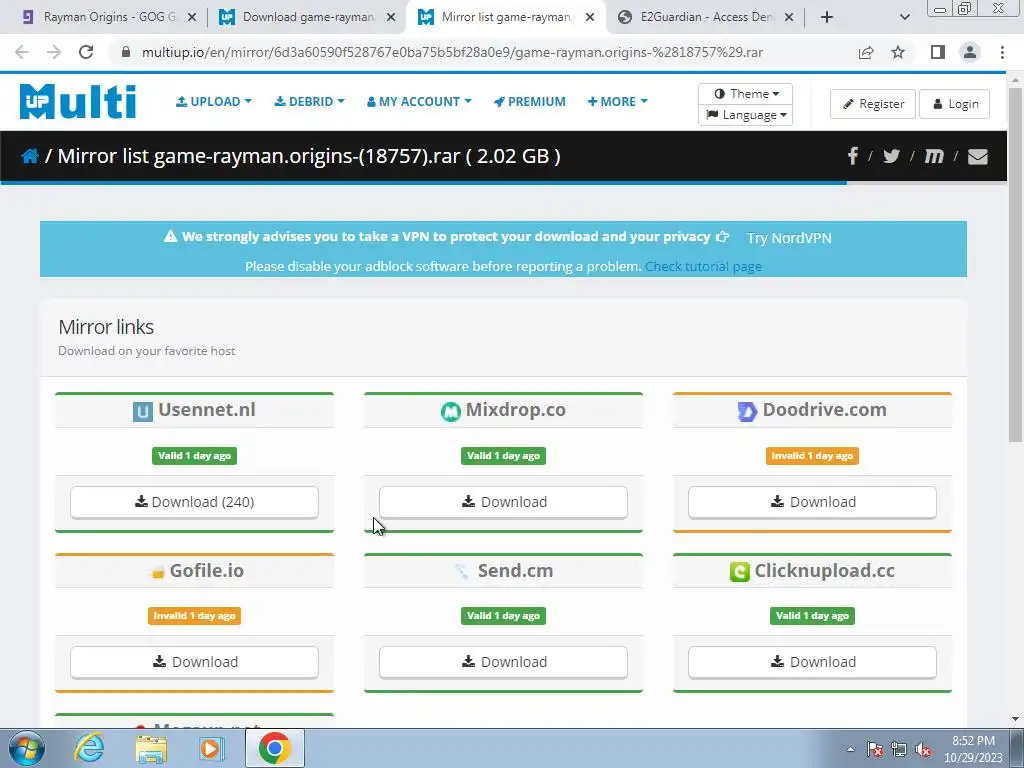Open the Theme dropdown
The image size is (1024, 768).
point(745,93)
